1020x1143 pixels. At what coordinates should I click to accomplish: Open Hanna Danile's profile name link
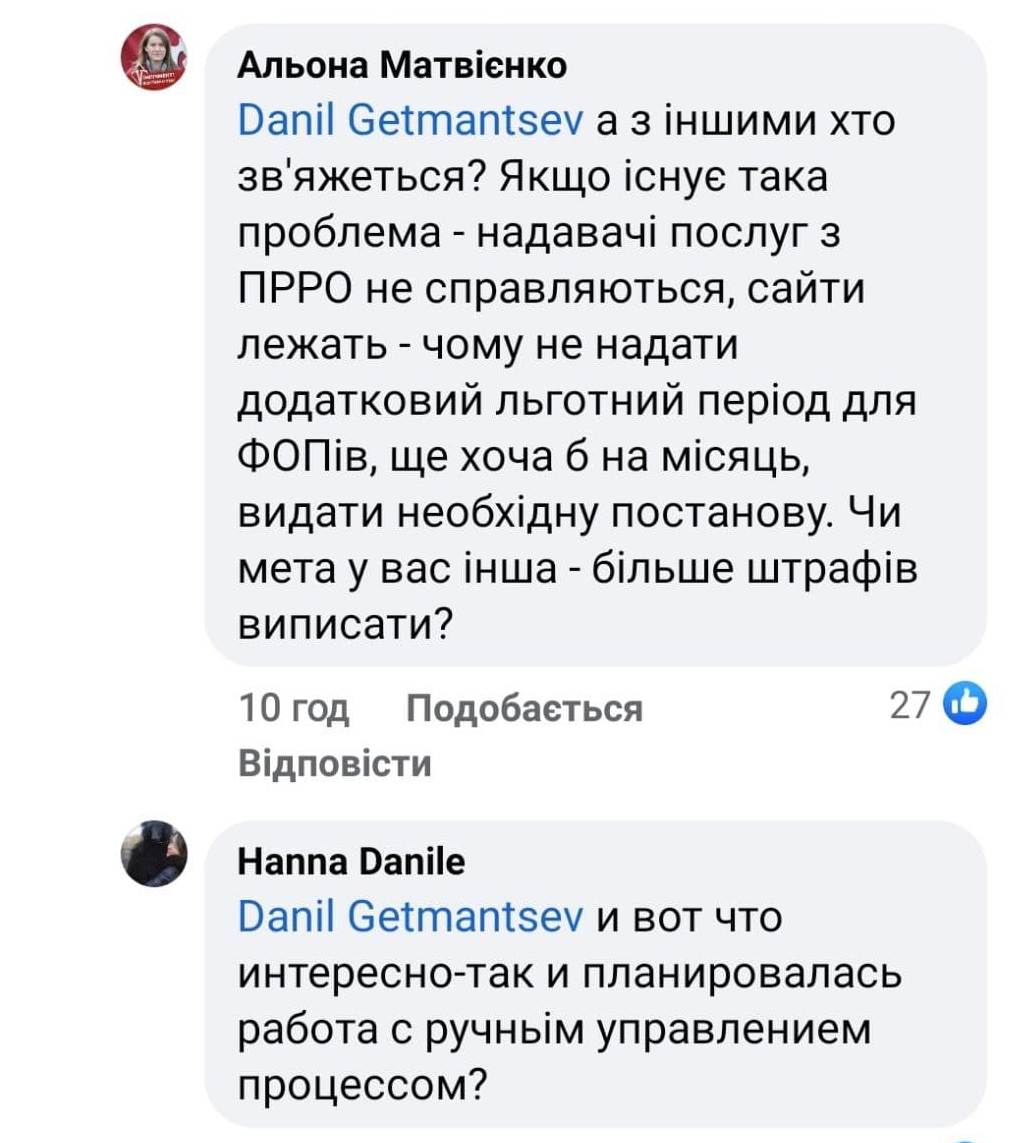click(351, 861)
